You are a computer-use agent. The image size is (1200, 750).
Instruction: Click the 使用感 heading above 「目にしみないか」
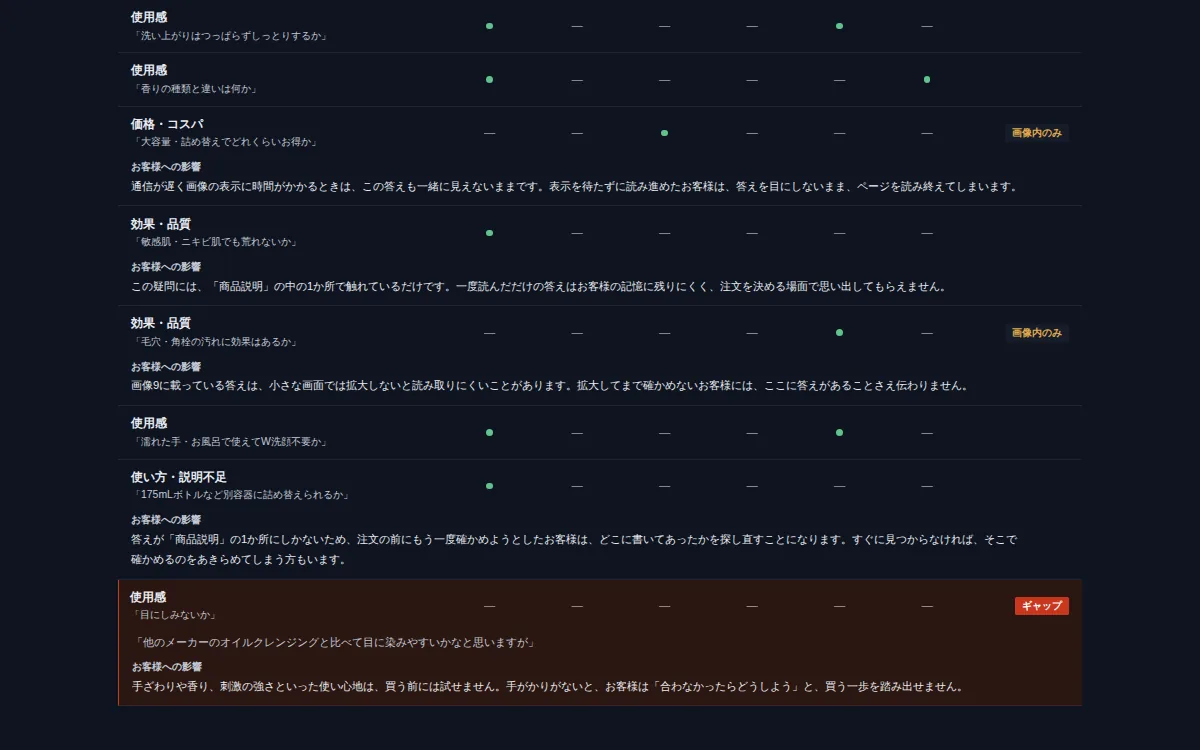pyautogui.click(x=148, y=597)
